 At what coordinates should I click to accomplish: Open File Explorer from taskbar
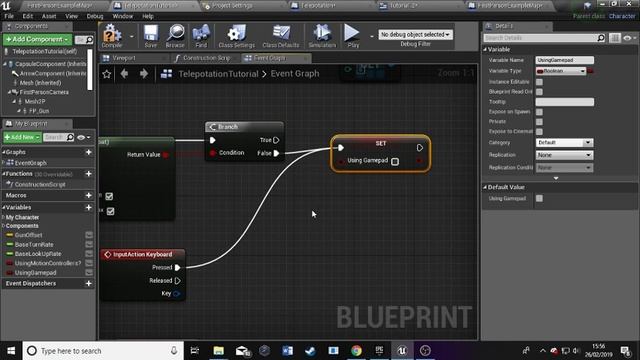[219, 351]
